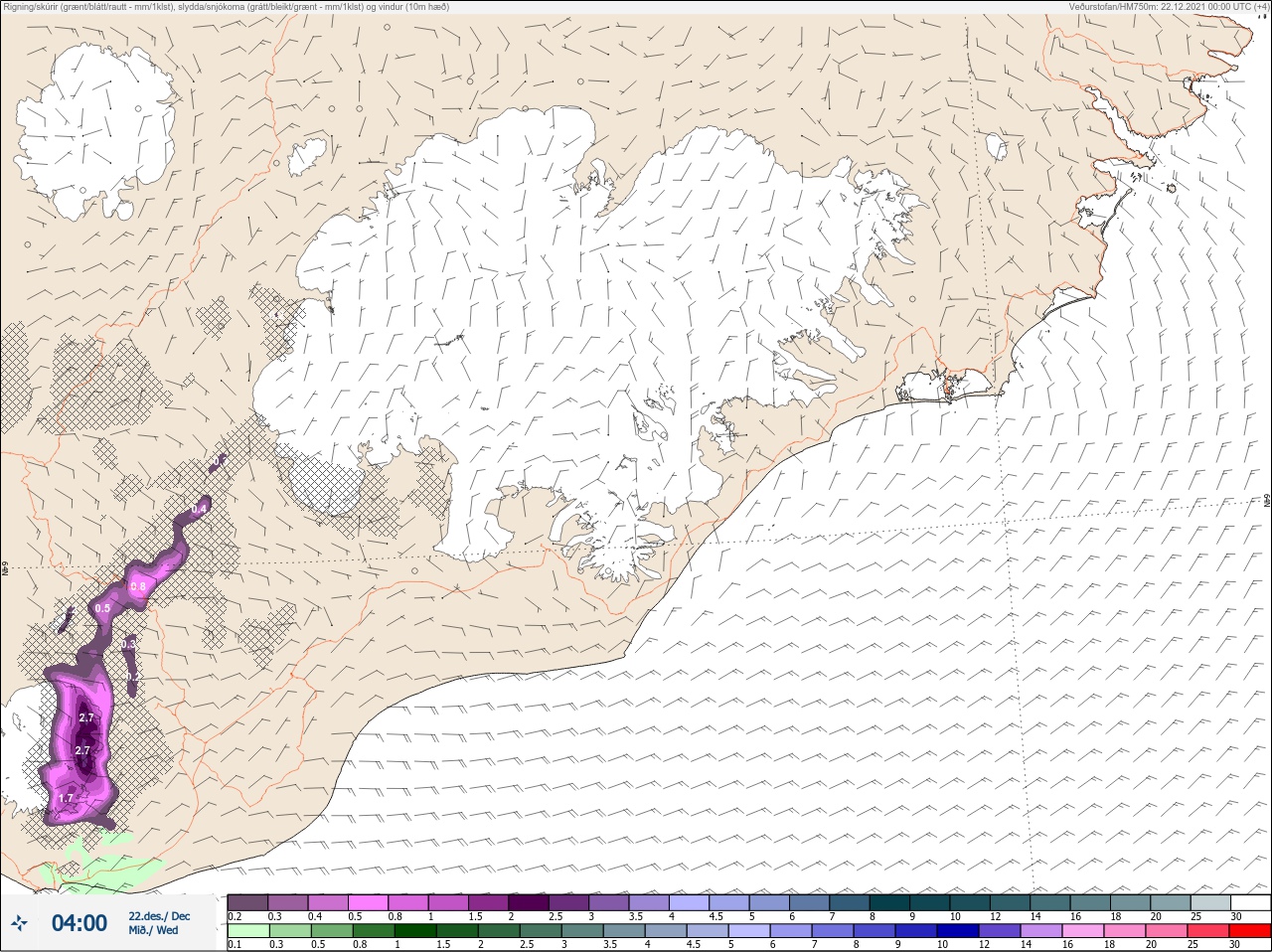Screen dimensions: 1272x952
Task: Pick the violet swatch between 12 and 14, lower scale
Action: click(x=1000, y=931)
